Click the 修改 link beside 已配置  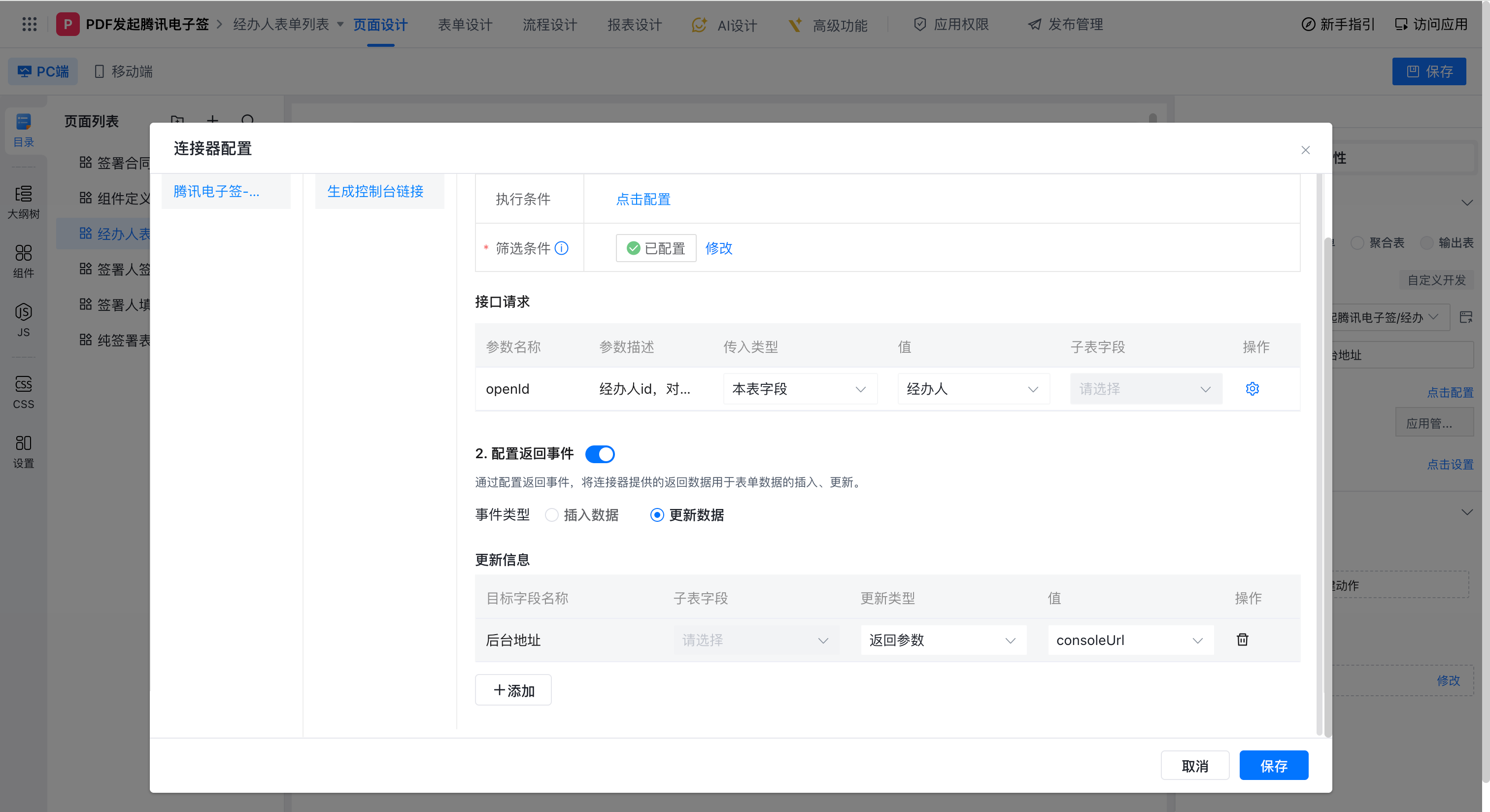coord(718,248)
